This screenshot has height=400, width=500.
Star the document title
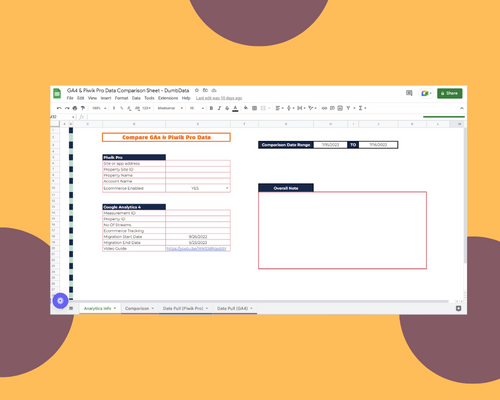(197, 90)
